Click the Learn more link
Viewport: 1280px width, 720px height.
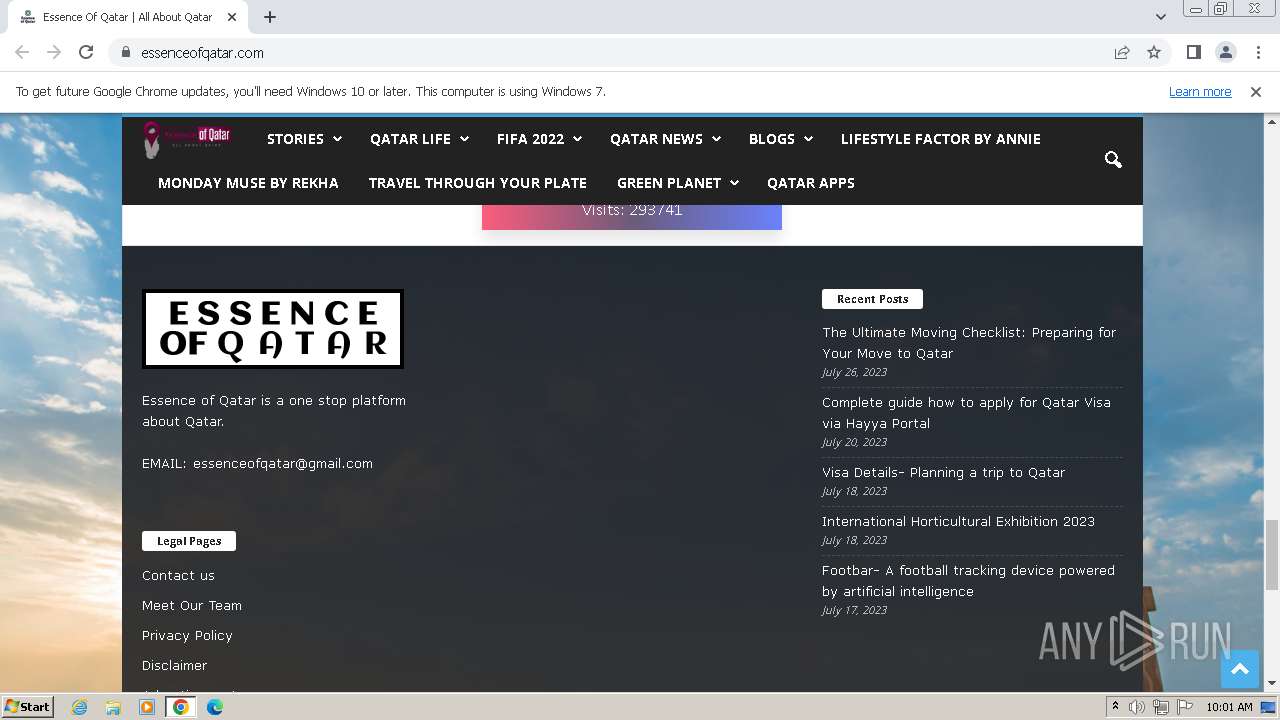1200,91
